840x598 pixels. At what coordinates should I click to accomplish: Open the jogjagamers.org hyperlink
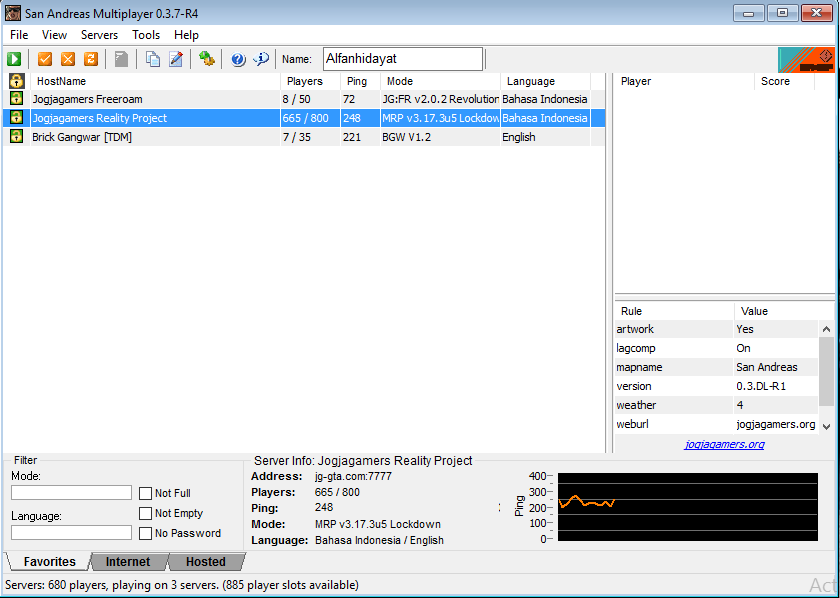[724, 444]
